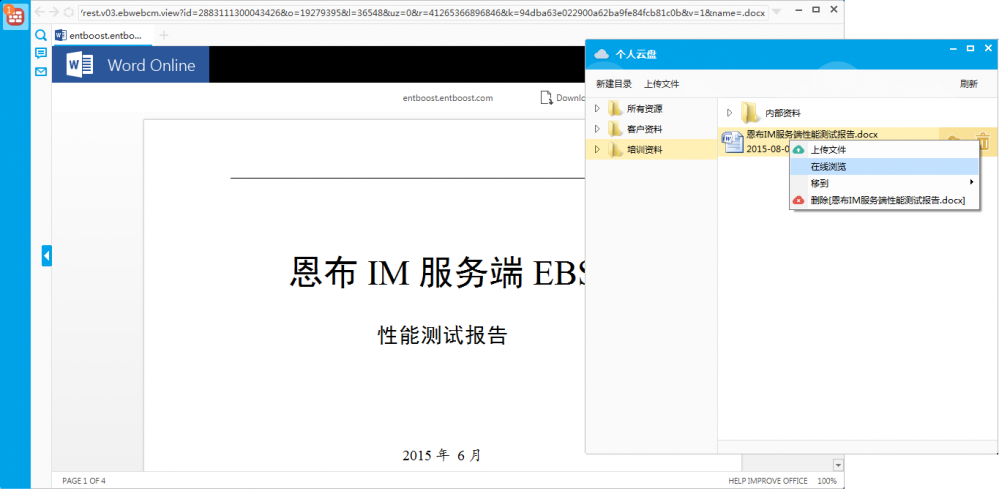Image resolution: width=999 pixels, height=491 pixels.
Task: Click the 2015 年 6 月 date text
Action: (x=442, y=455)
